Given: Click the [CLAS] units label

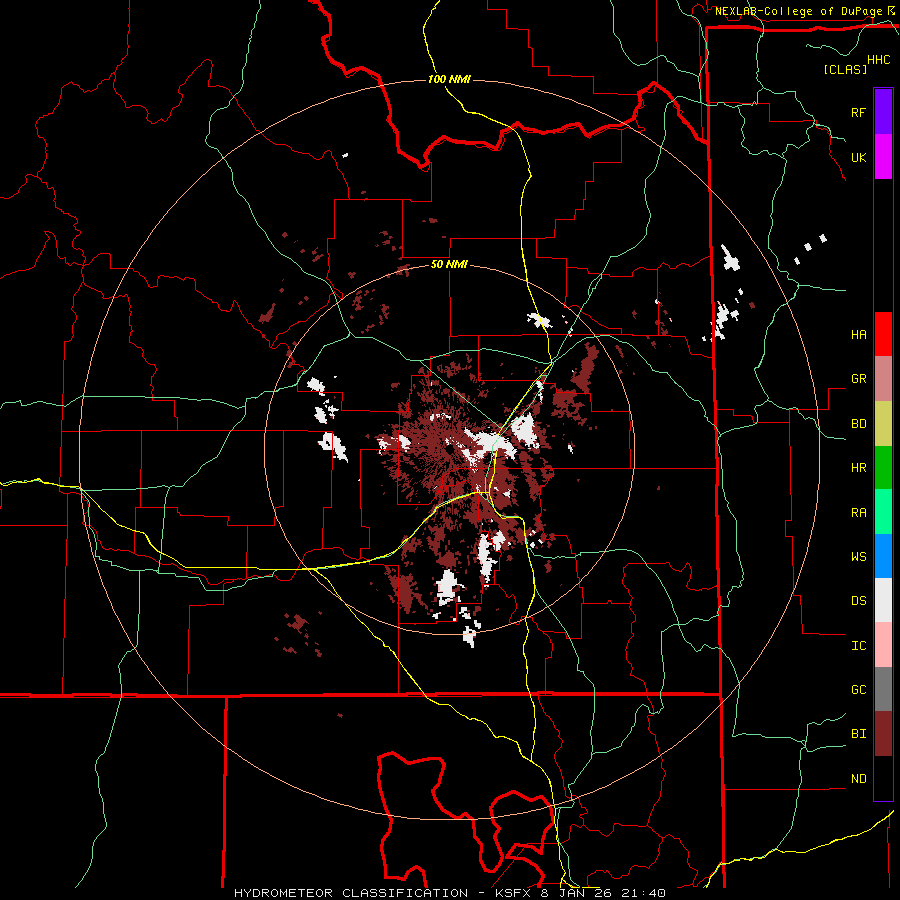Looking at the screenshot, I should (x=845, y=69).
